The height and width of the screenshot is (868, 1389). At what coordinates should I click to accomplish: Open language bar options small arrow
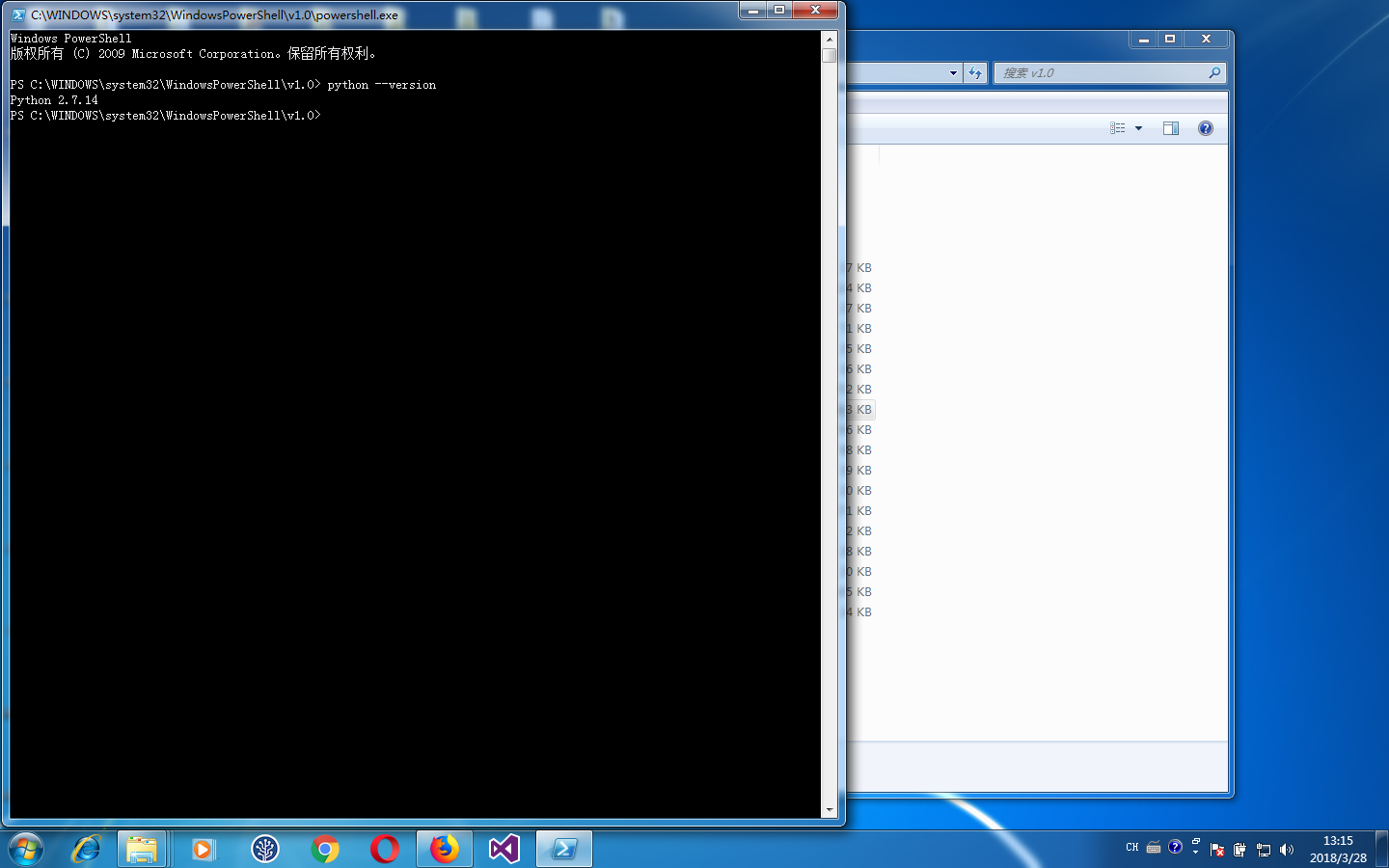(x=1196, y=853)
